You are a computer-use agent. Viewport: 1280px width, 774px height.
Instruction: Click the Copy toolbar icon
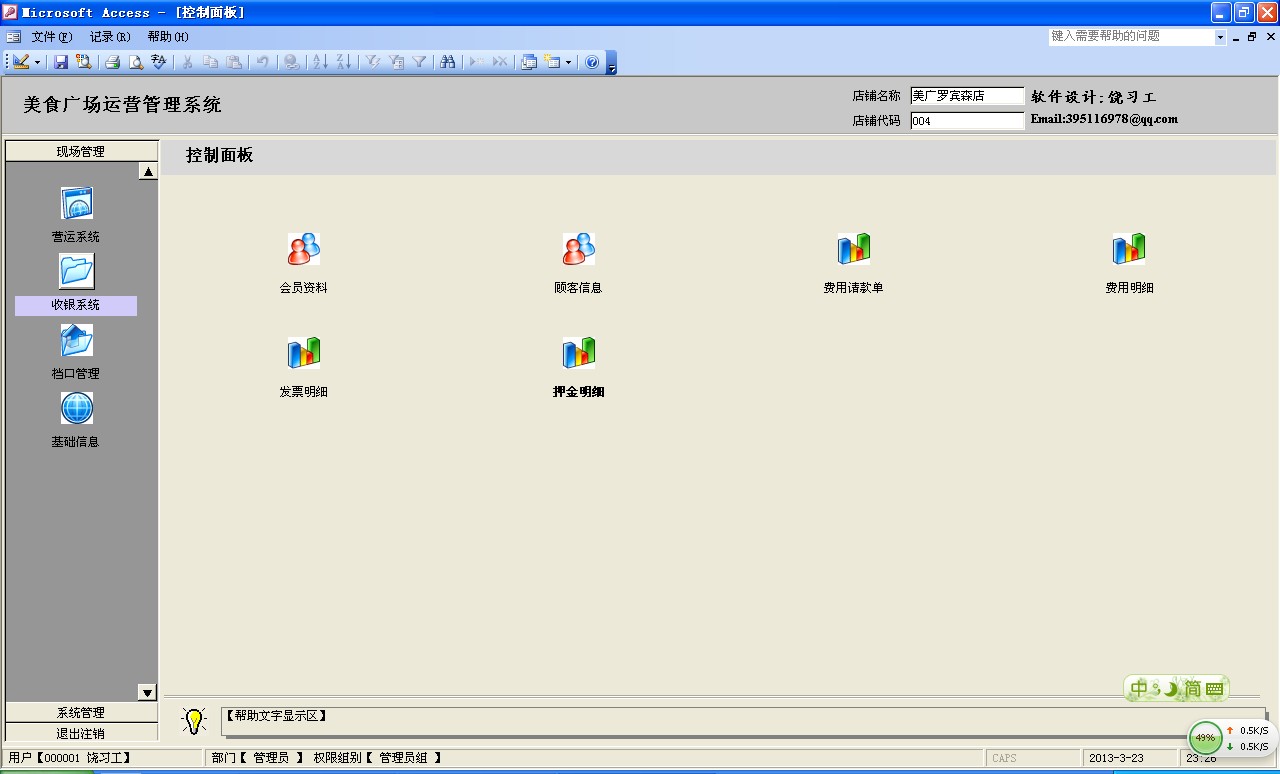pos(210,62)
